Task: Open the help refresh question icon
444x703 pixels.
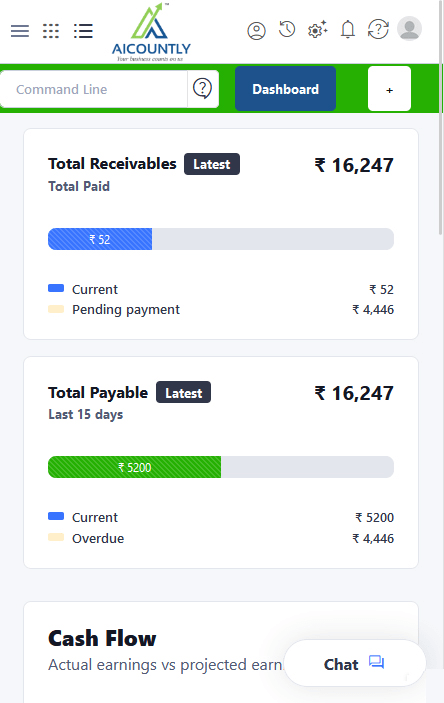Action: 378,30
